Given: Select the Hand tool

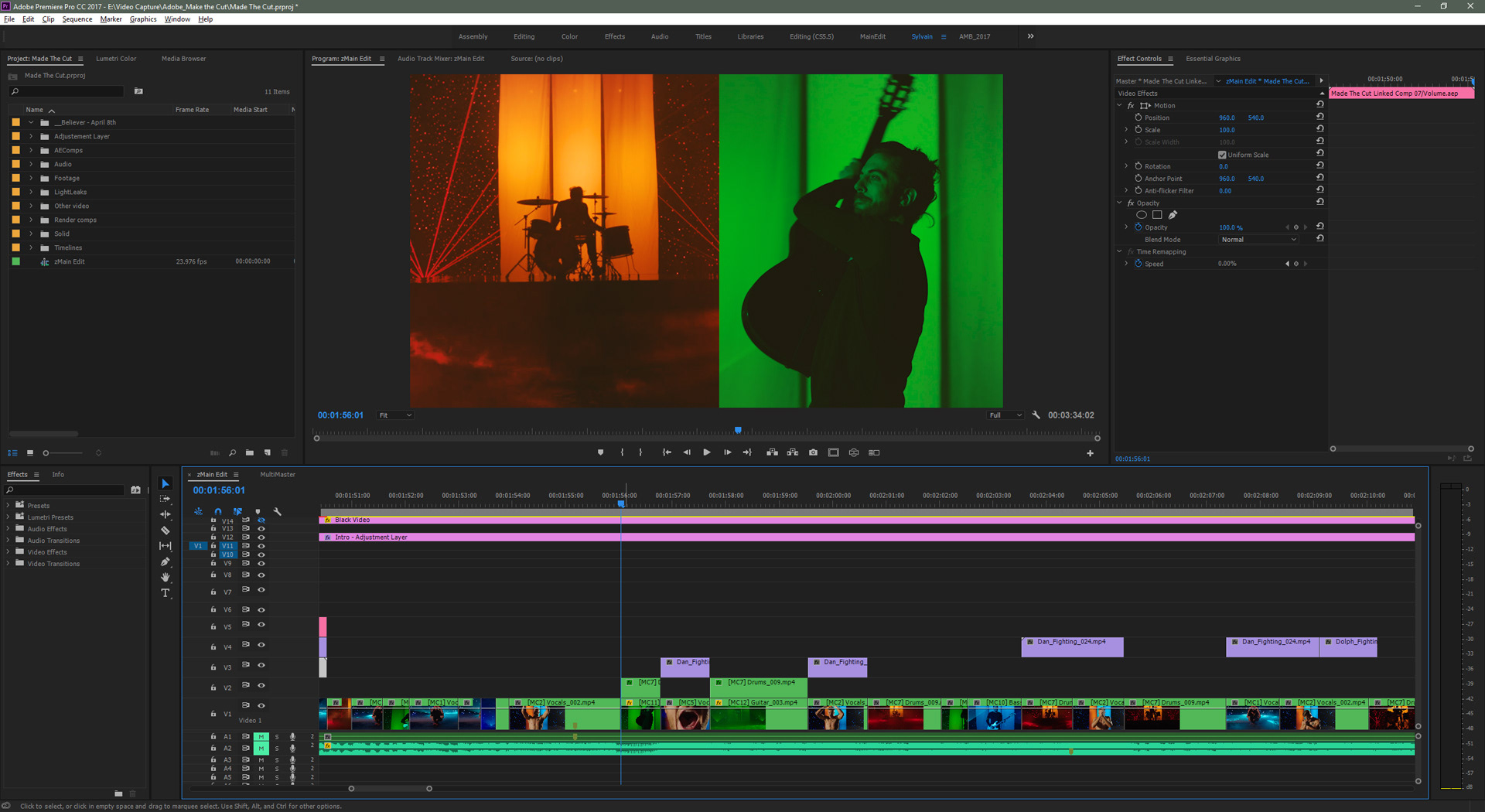Looking at the screenshot, I should click(x=165, y=578).
